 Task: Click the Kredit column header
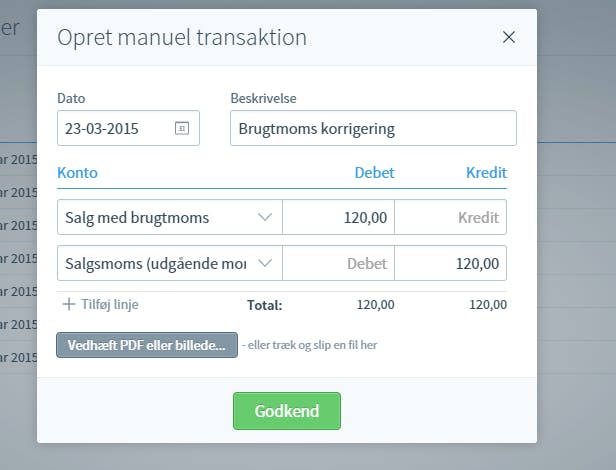pyautogui.click(x=486, y=173)
